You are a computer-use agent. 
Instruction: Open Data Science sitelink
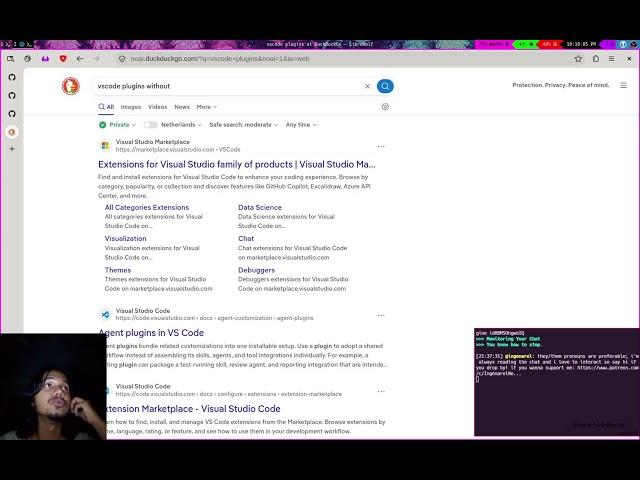point(260,207)
